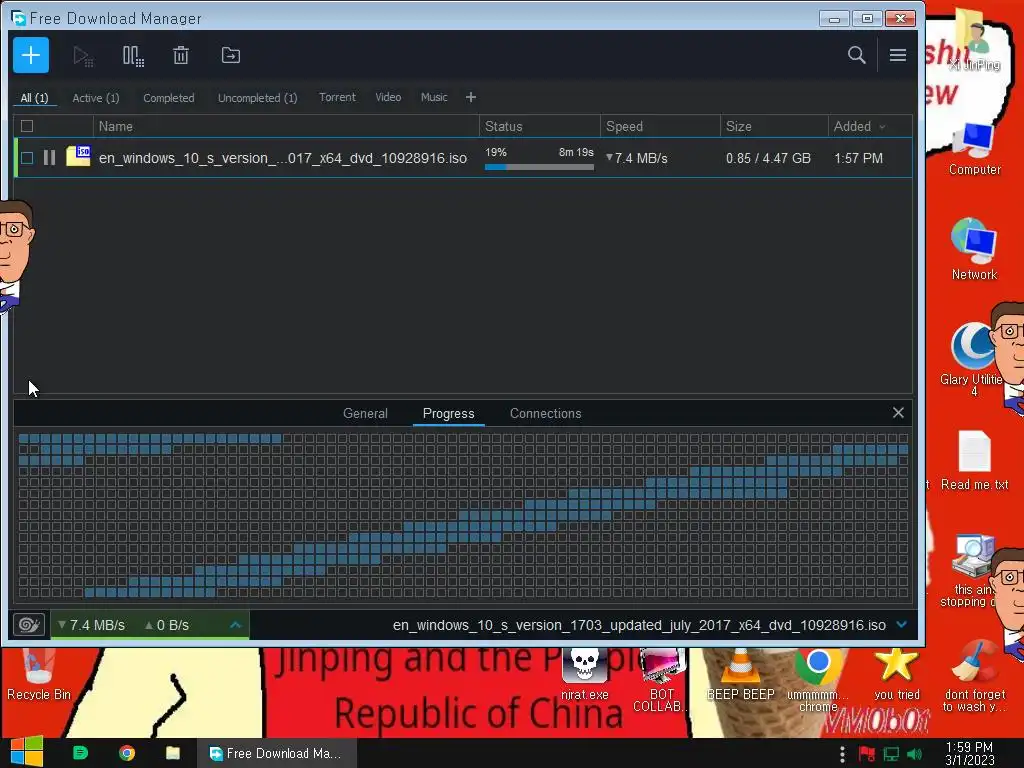The height and width of the screenshot is (768, 1024).
Task: Open the hamburger main menu
Action: (x=898, y=56)
